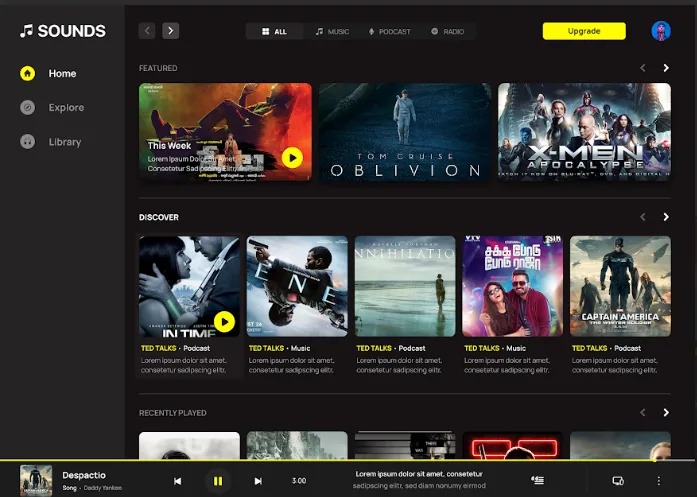
Task: Select the ALL tab
Action: 275,32
